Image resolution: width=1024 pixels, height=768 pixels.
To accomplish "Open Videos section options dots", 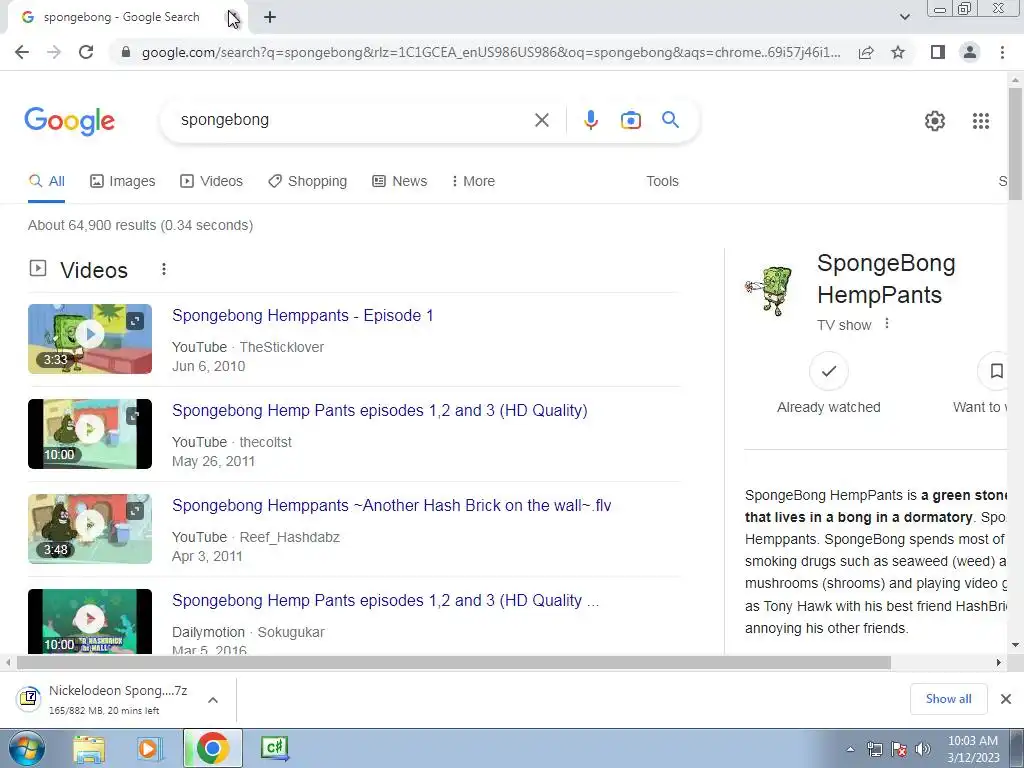I will point(164,269).
